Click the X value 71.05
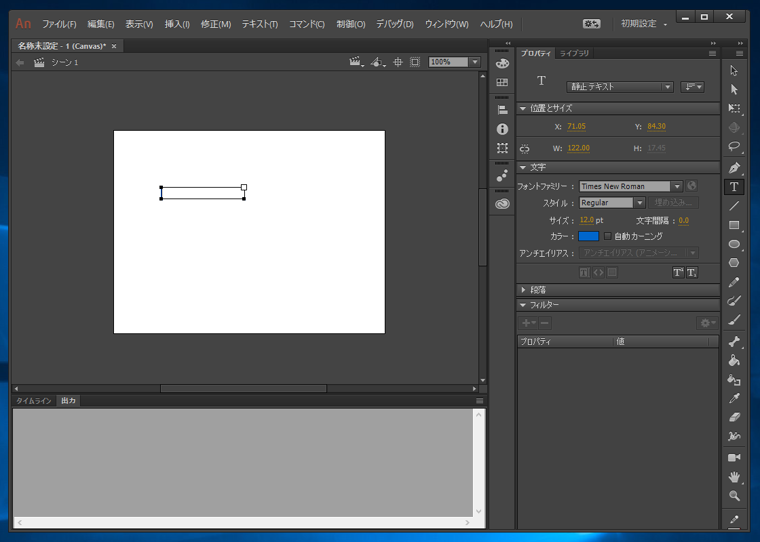This screenshot has width=760, height=542. (x=576, y=127)
